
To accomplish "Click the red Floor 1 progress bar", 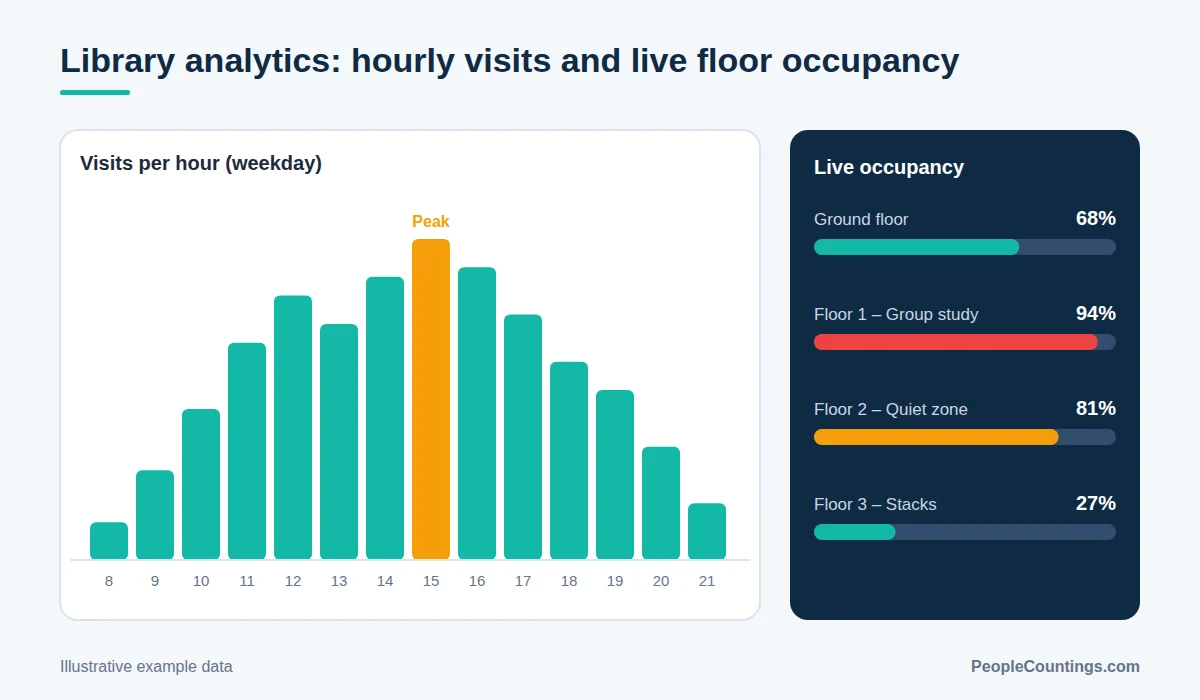I will (x=965, y=342).
